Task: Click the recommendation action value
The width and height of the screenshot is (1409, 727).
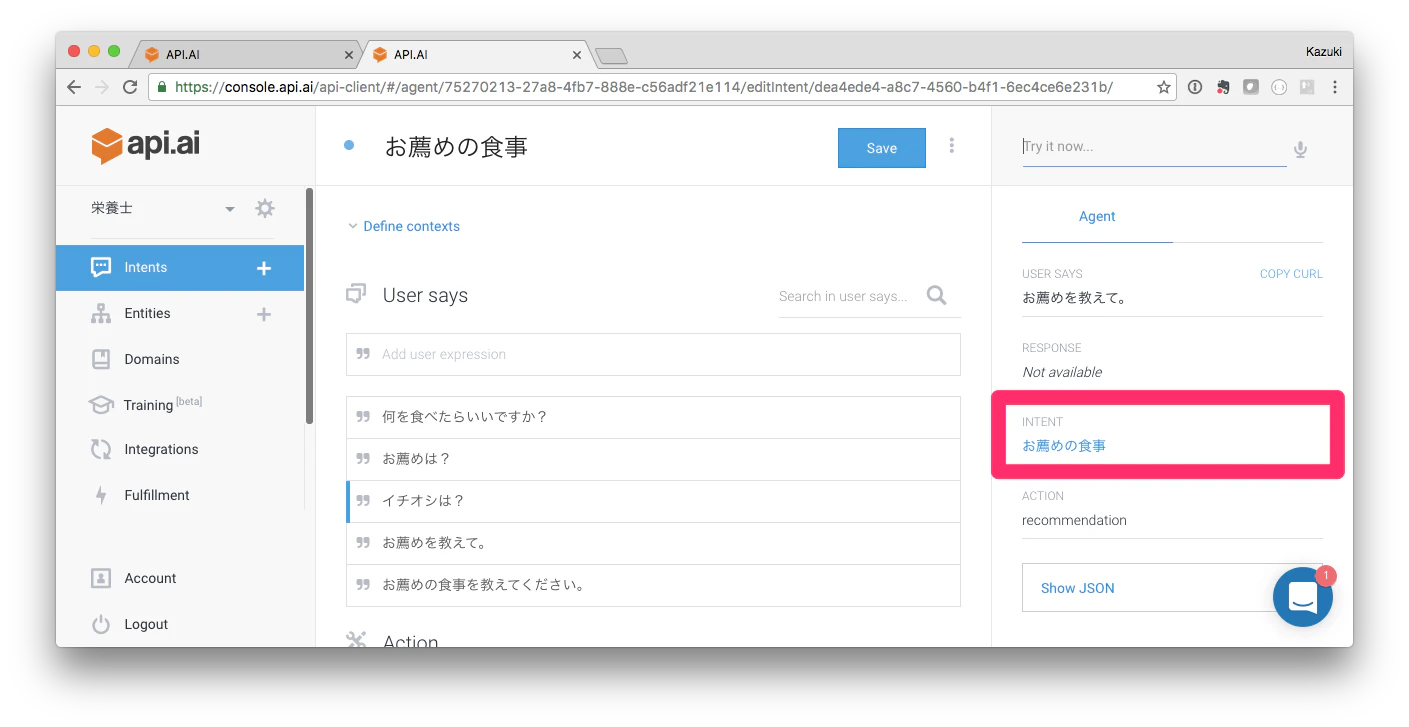Action: (x=1074, y=520)
